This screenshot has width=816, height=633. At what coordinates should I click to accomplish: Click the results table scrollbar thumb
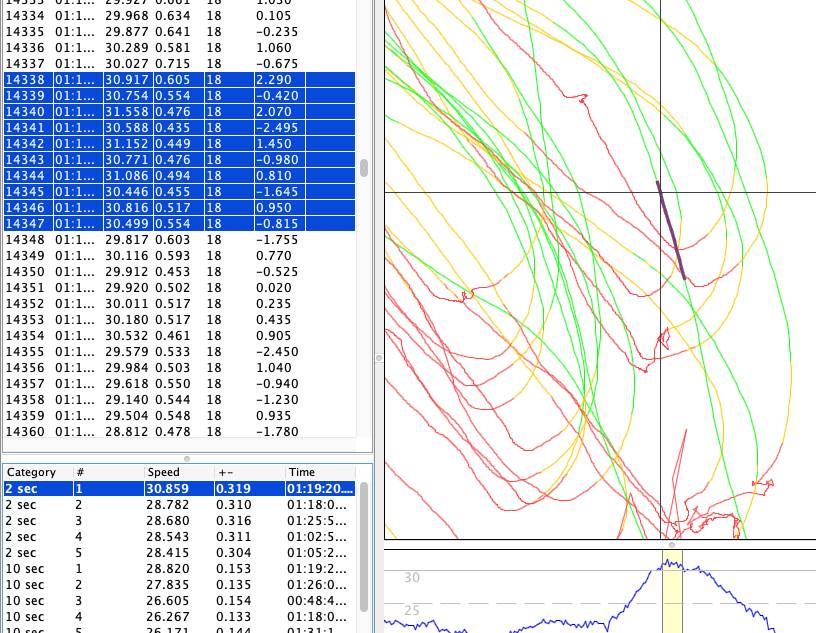[364, 545]
